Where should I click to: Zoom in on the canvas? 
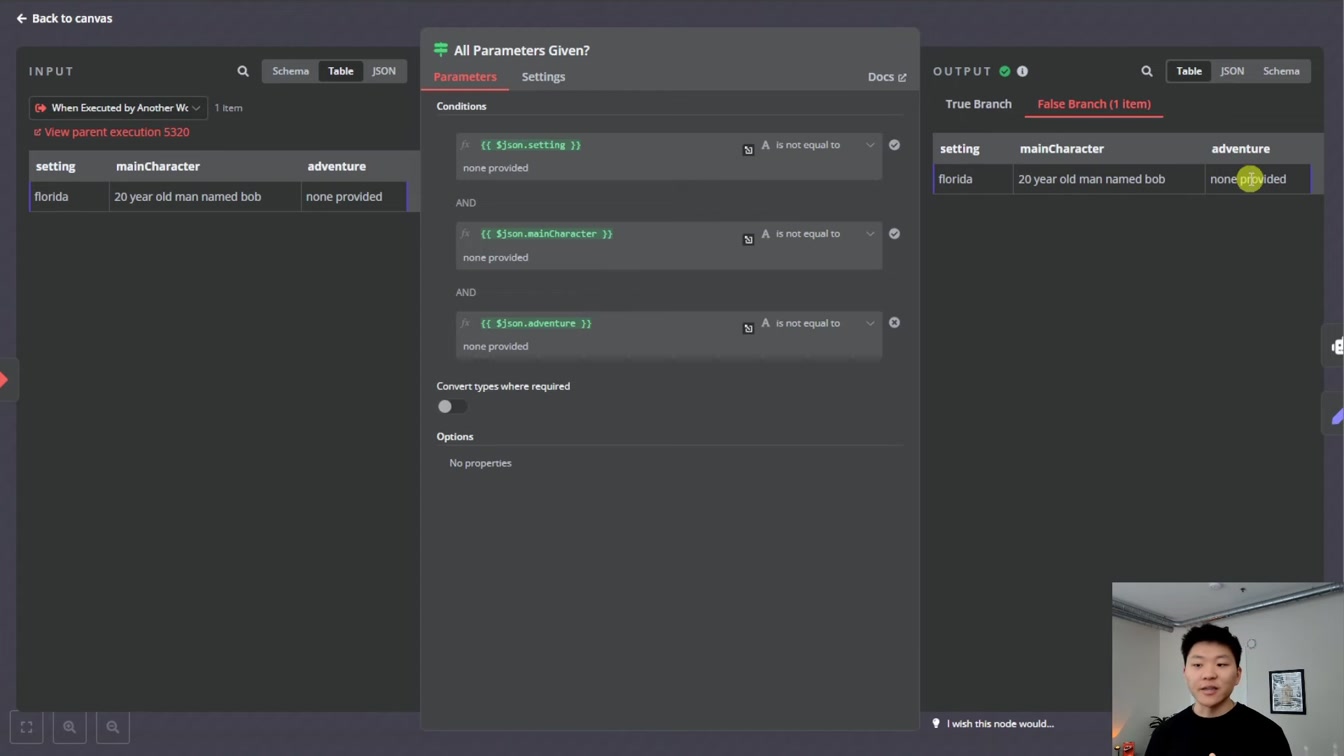[x=70, y=727]
